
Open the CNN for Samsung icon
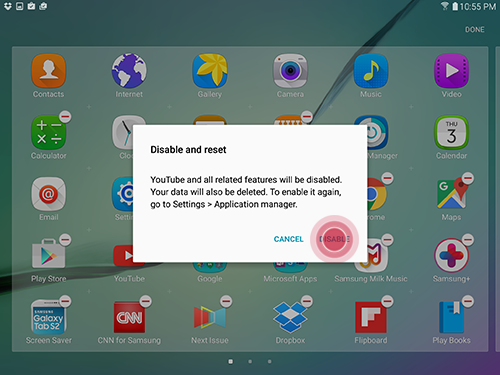click(x=129, y=317)
